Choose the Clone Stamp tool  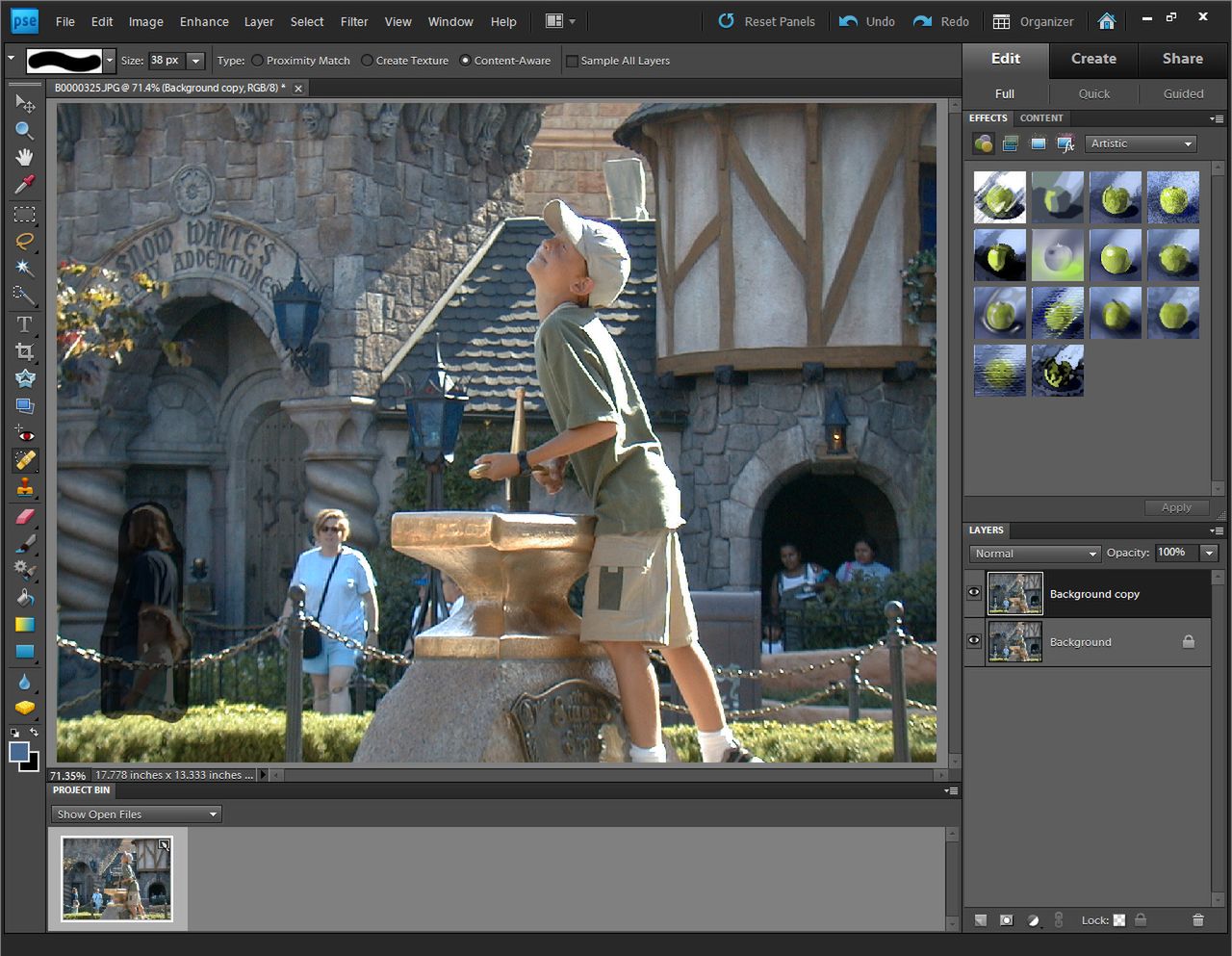click(x=25, y=487)
